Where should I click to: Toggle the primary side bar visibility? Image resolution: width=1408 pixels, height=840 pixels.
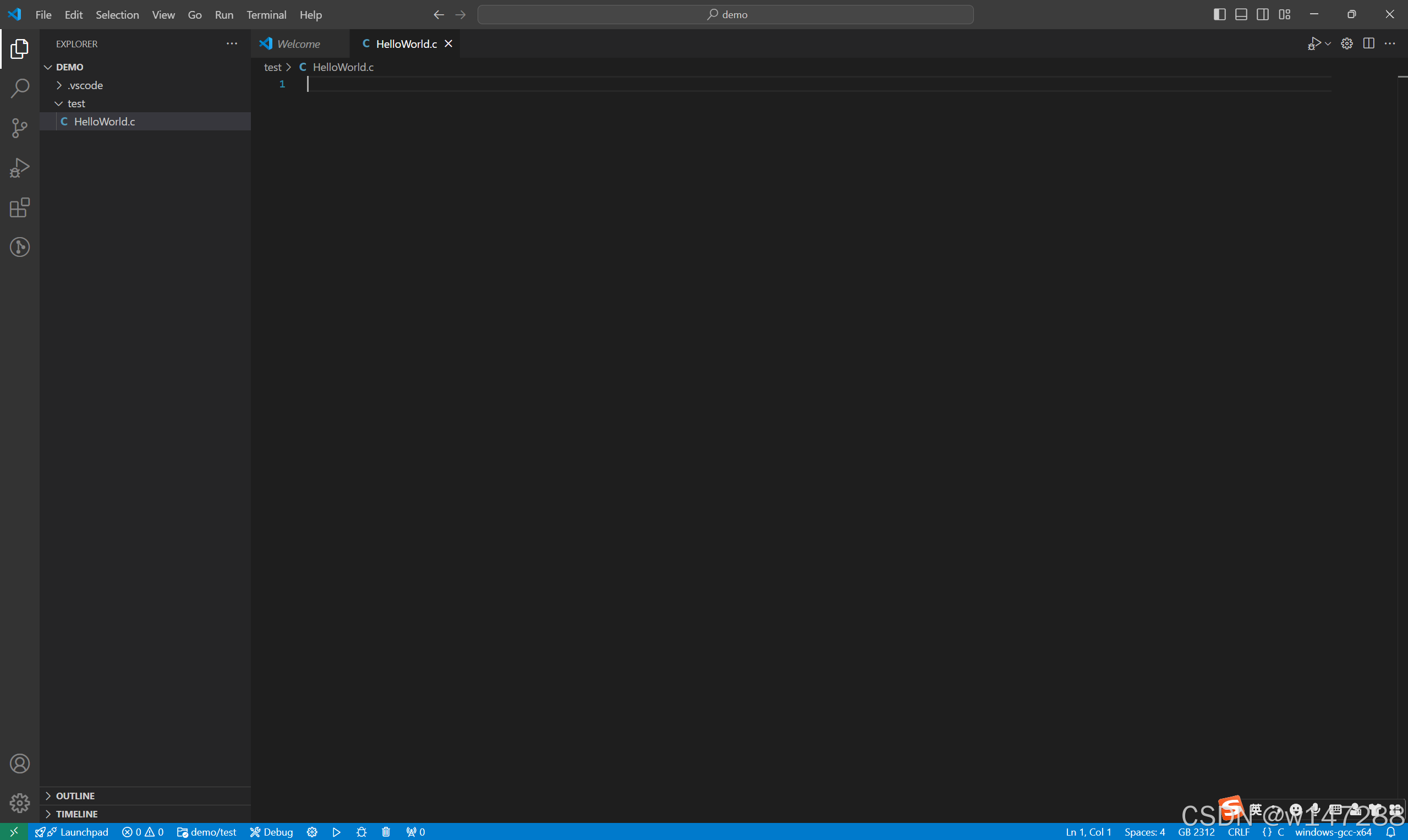point(1219,15)
